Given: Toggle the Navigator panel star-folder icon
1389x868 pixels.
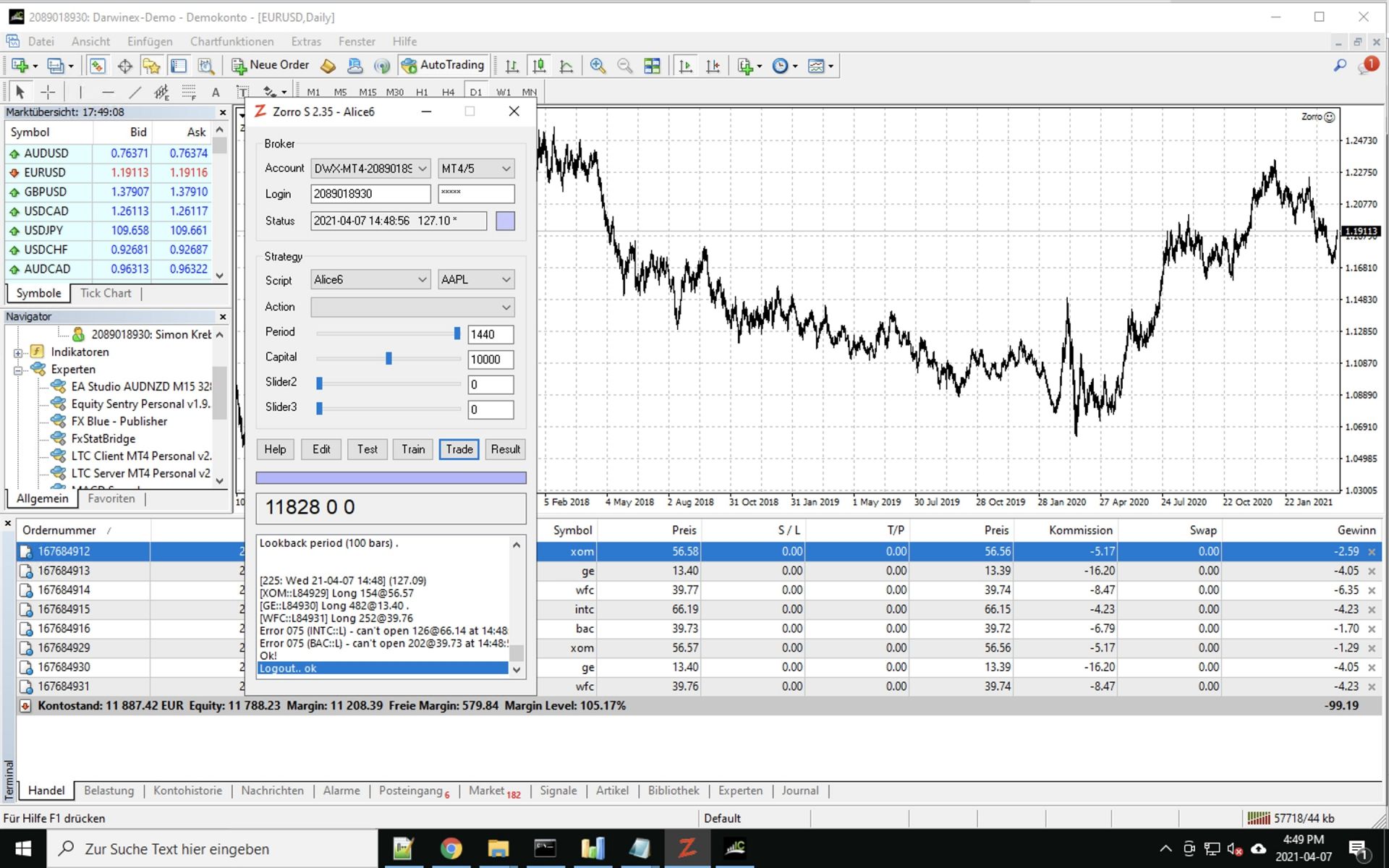Looking at the screenshot, I should tap(151, 66).
